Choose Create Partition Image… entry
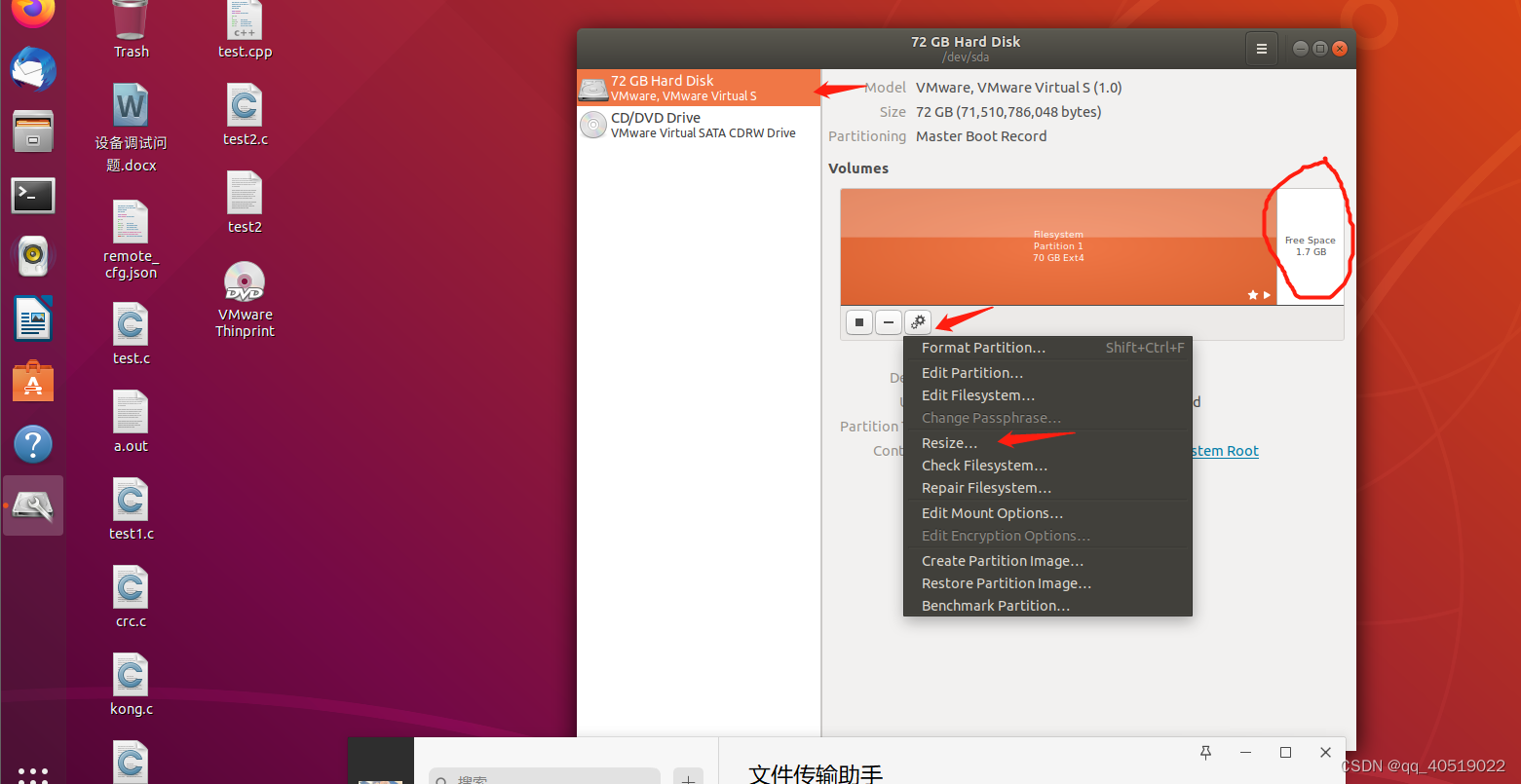The width and height of the screenshot is (1521, 784). click(x=1047, y=561)
